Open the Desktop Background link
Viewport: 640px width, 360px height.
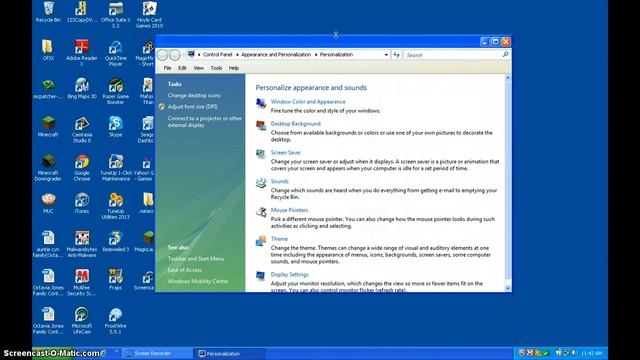pyautogui.click(x=296, y=124)
